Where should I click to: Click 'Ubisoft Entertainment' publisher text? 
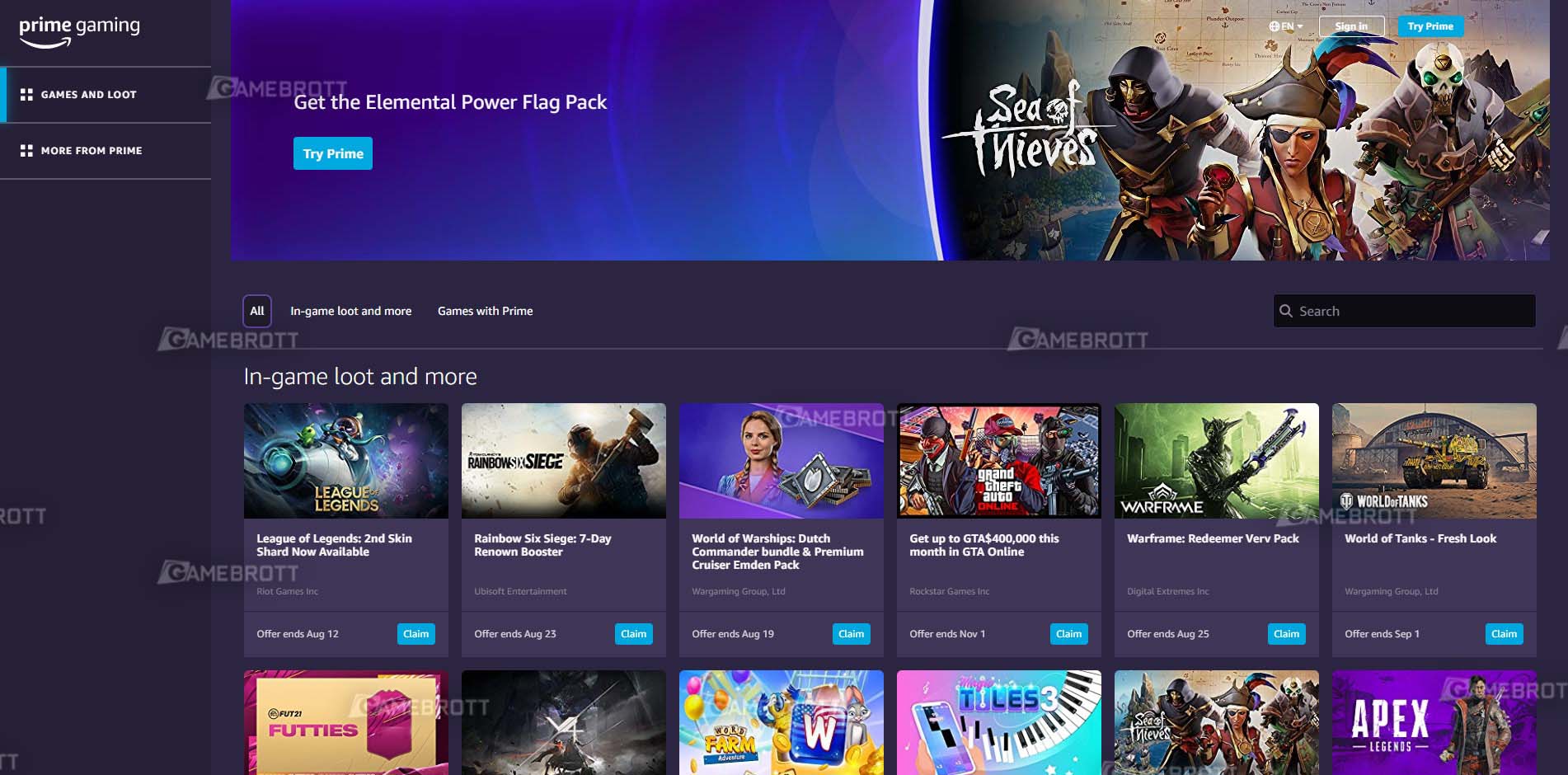click(520, 591)
